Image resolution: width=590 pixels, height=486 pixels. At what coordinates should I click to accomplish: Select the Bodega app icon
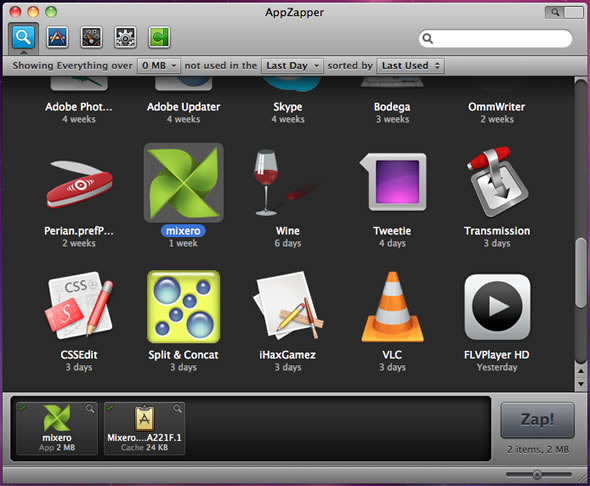coord(392,82)
